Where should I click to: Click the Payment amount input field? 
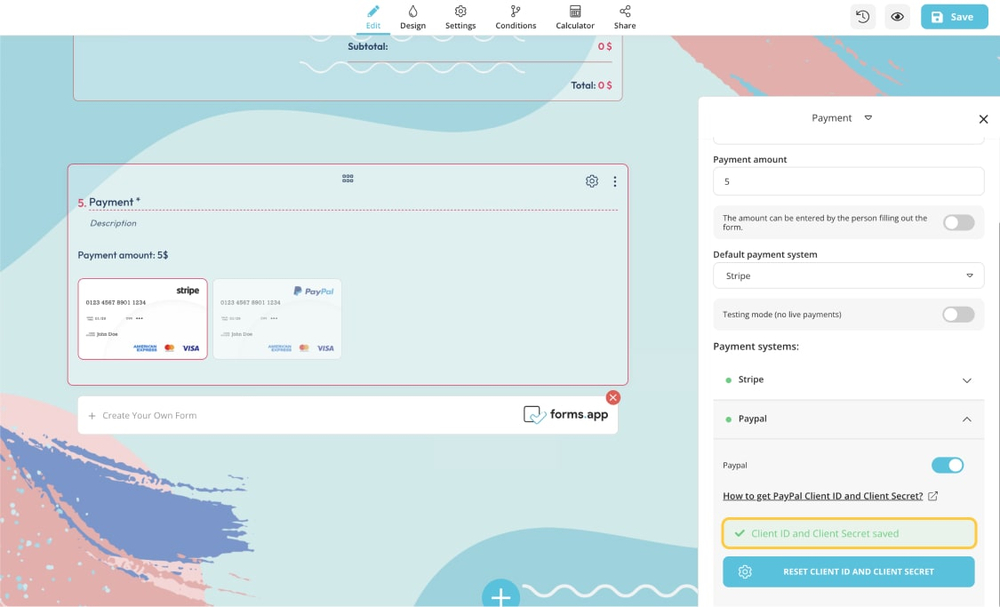click(x=848, y=181)
